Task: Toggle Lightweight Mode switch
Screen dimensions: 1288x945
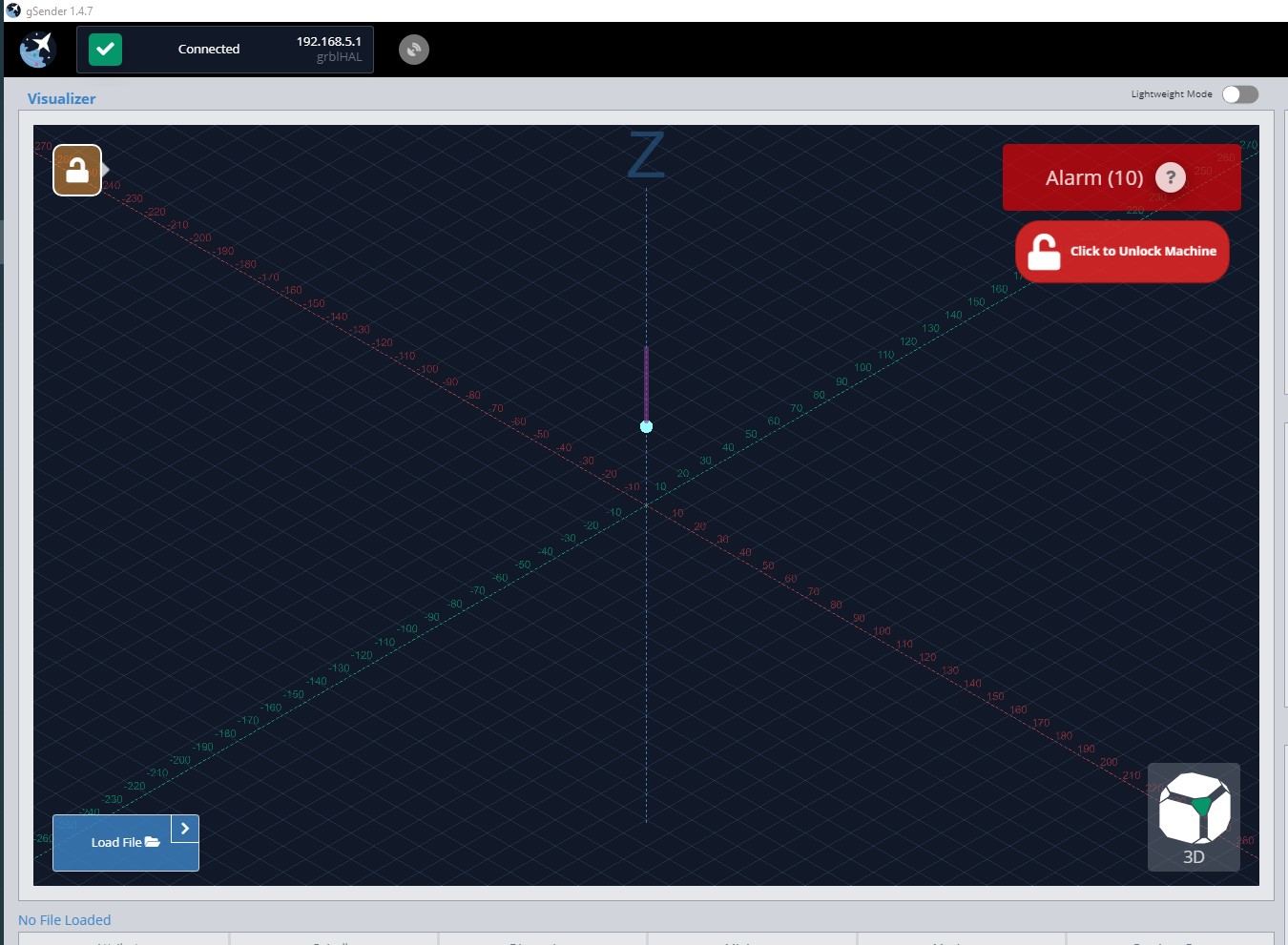Action: [1240, 94]
